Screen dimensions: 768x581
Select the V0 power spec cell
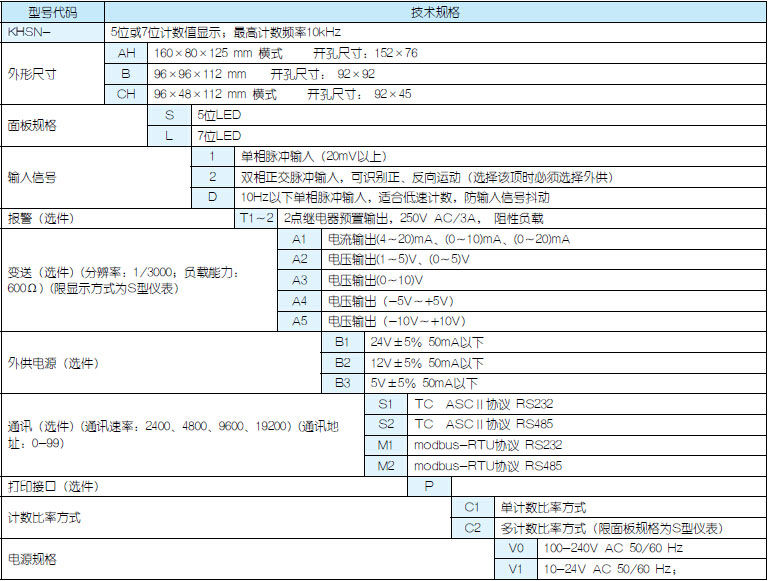click(x=516, y=548)
